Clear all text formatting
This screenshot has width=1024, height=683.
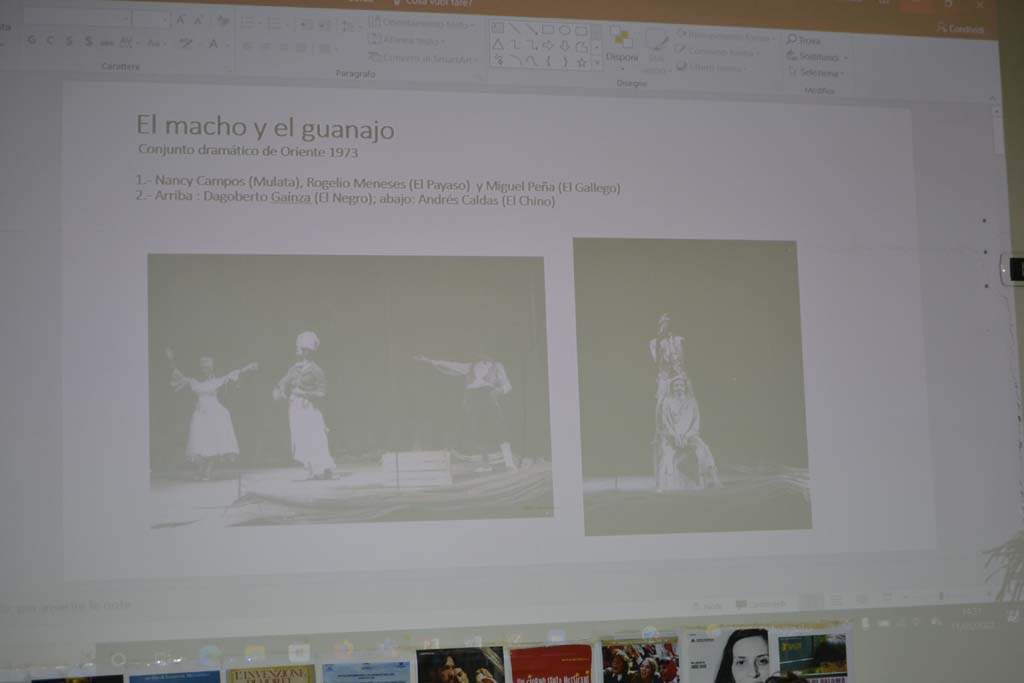pyautogui.click(x=223, y=21)
